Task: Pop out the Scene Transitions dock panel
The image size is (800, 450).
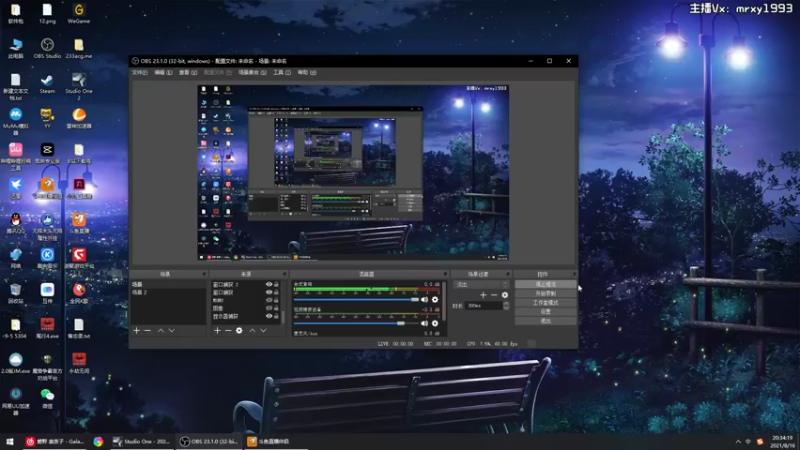Action: (508, 274)
